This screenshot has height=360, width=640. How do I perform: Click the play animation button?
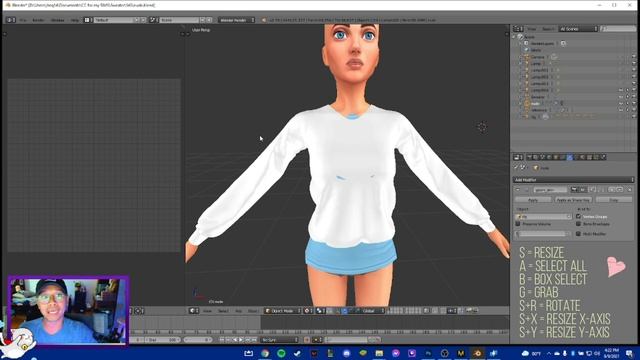point(241,340)
